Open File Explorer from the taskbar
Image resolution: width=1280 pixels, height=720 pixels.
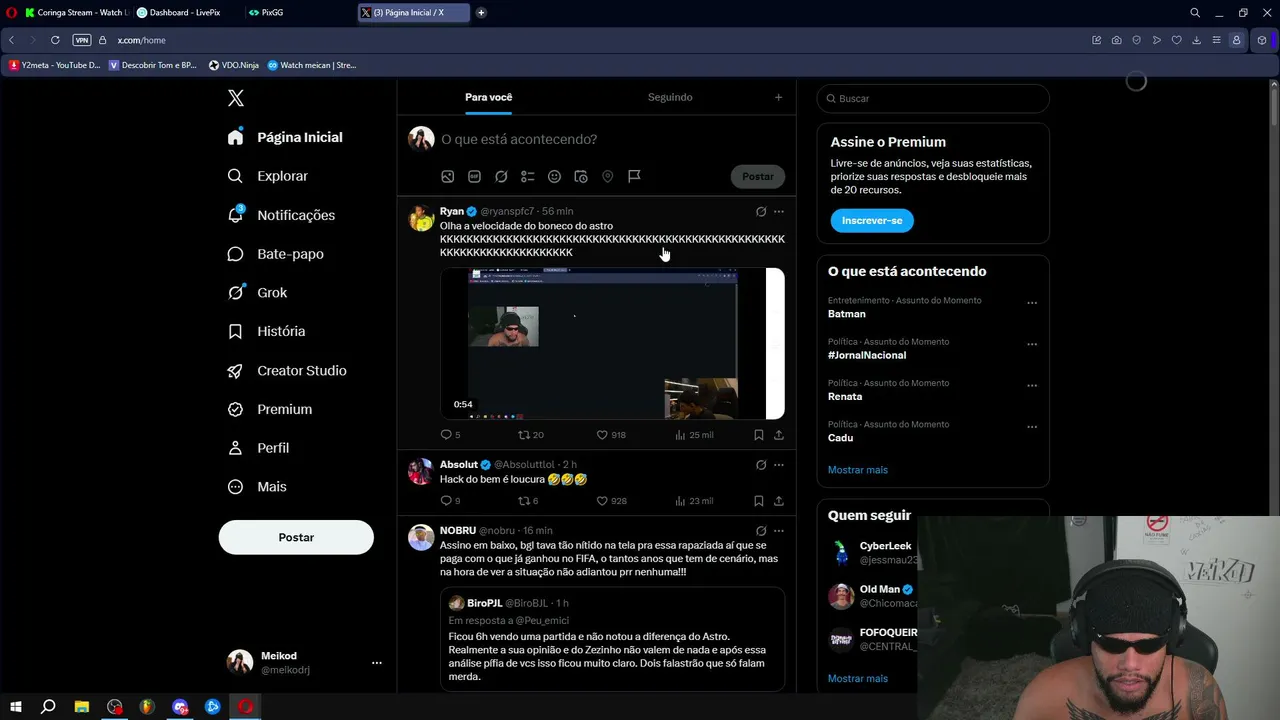click(82, 707)
